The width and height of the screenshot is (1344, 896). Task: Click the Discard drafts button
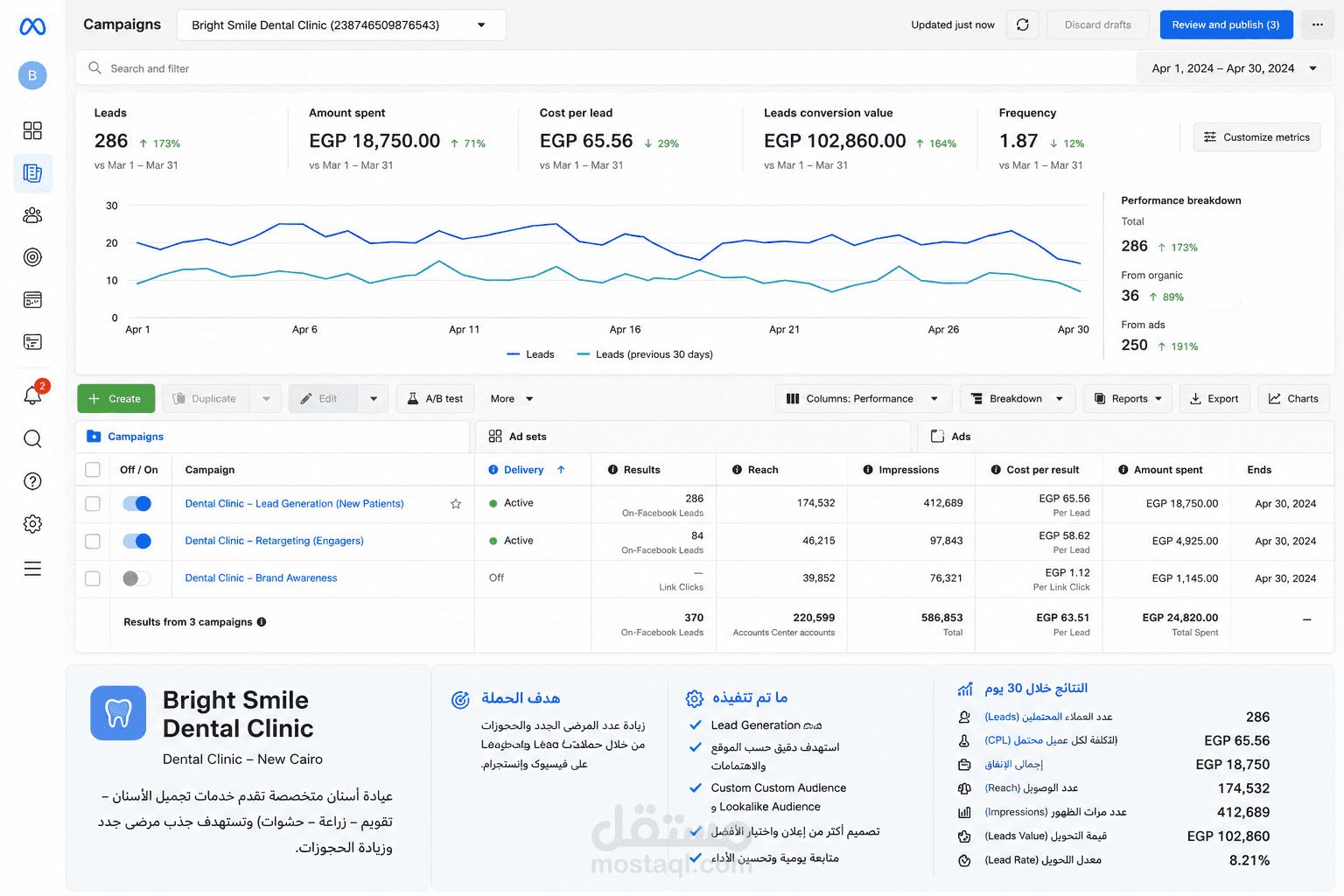pyautogui.click(x=1098, y=24)
